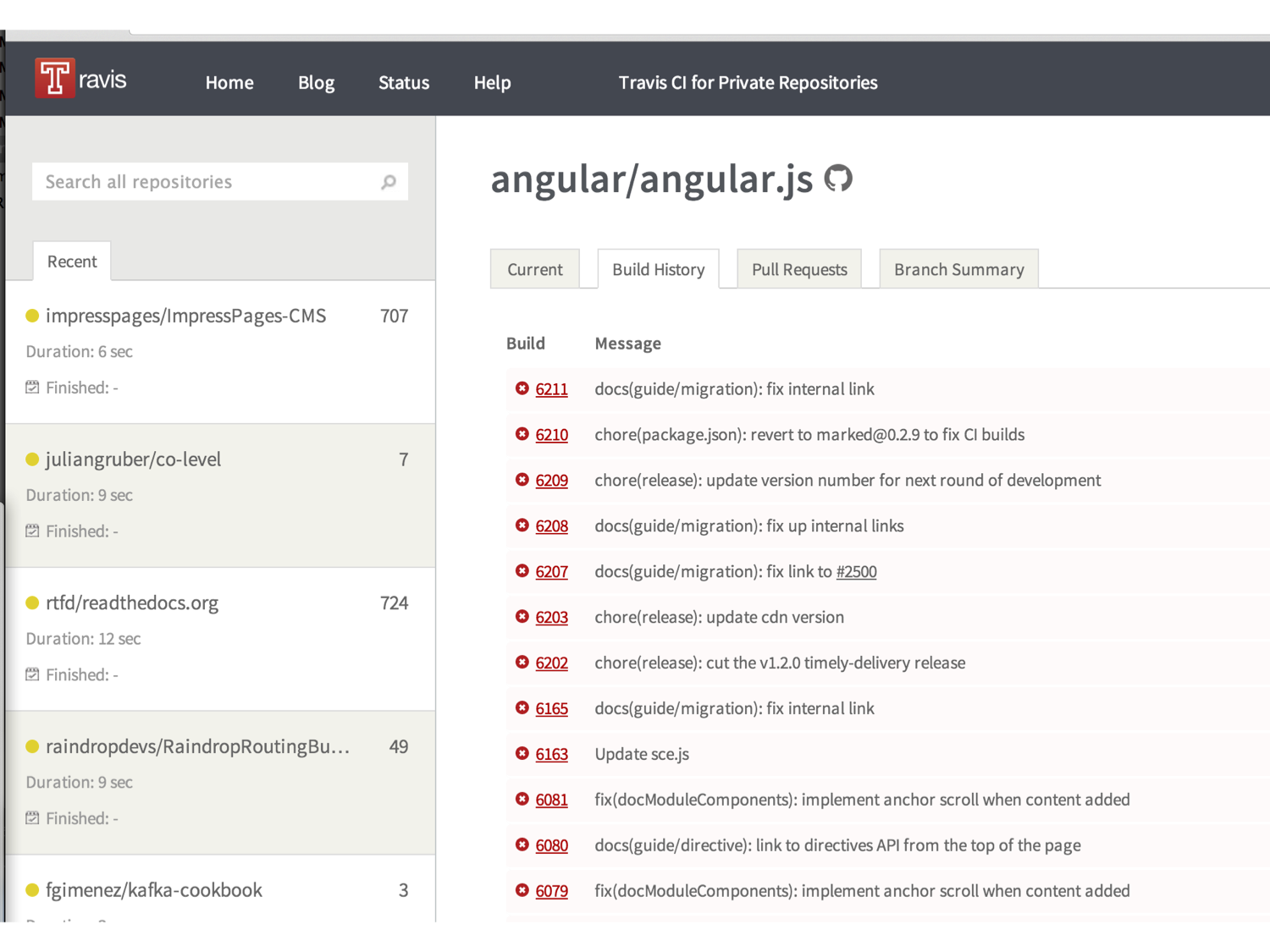Switch to the Current tab
The width and height of the screenshot is (1270, 952).
click(535, 269)
